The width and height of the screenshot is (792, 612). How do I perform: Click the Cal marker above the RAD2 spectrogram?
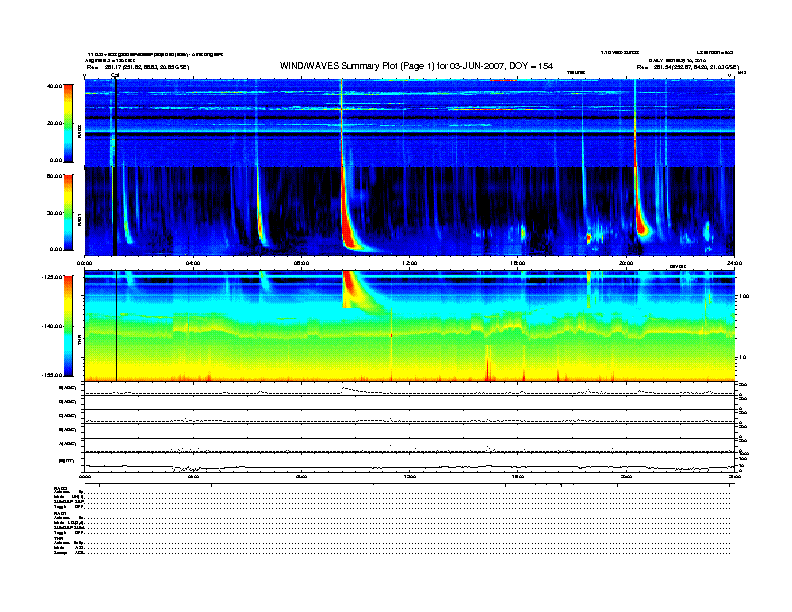click(x=115, y=75)
